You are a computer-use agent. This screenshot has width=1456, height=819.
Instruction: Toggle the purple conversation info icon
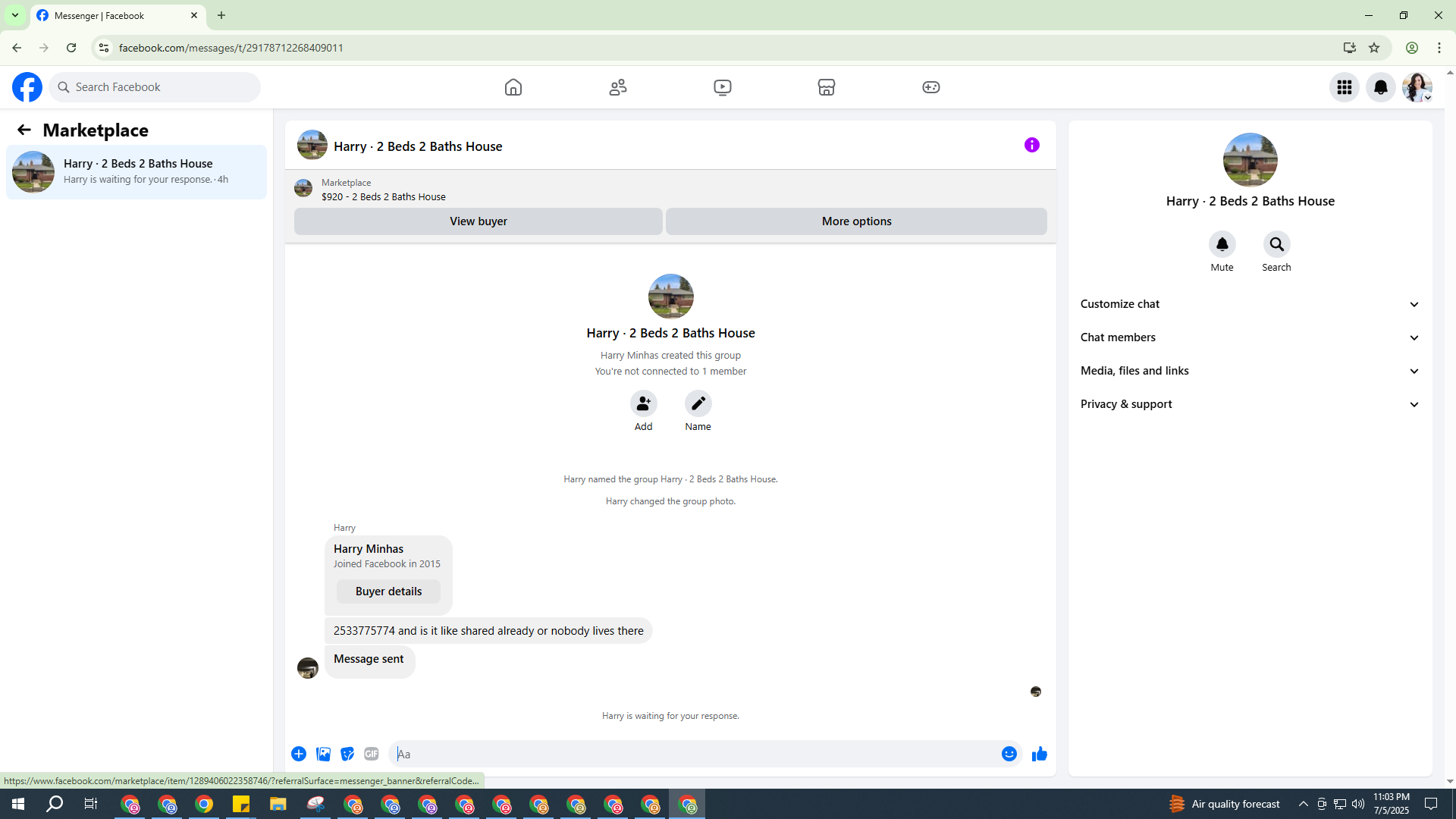tap(1032, 145)
